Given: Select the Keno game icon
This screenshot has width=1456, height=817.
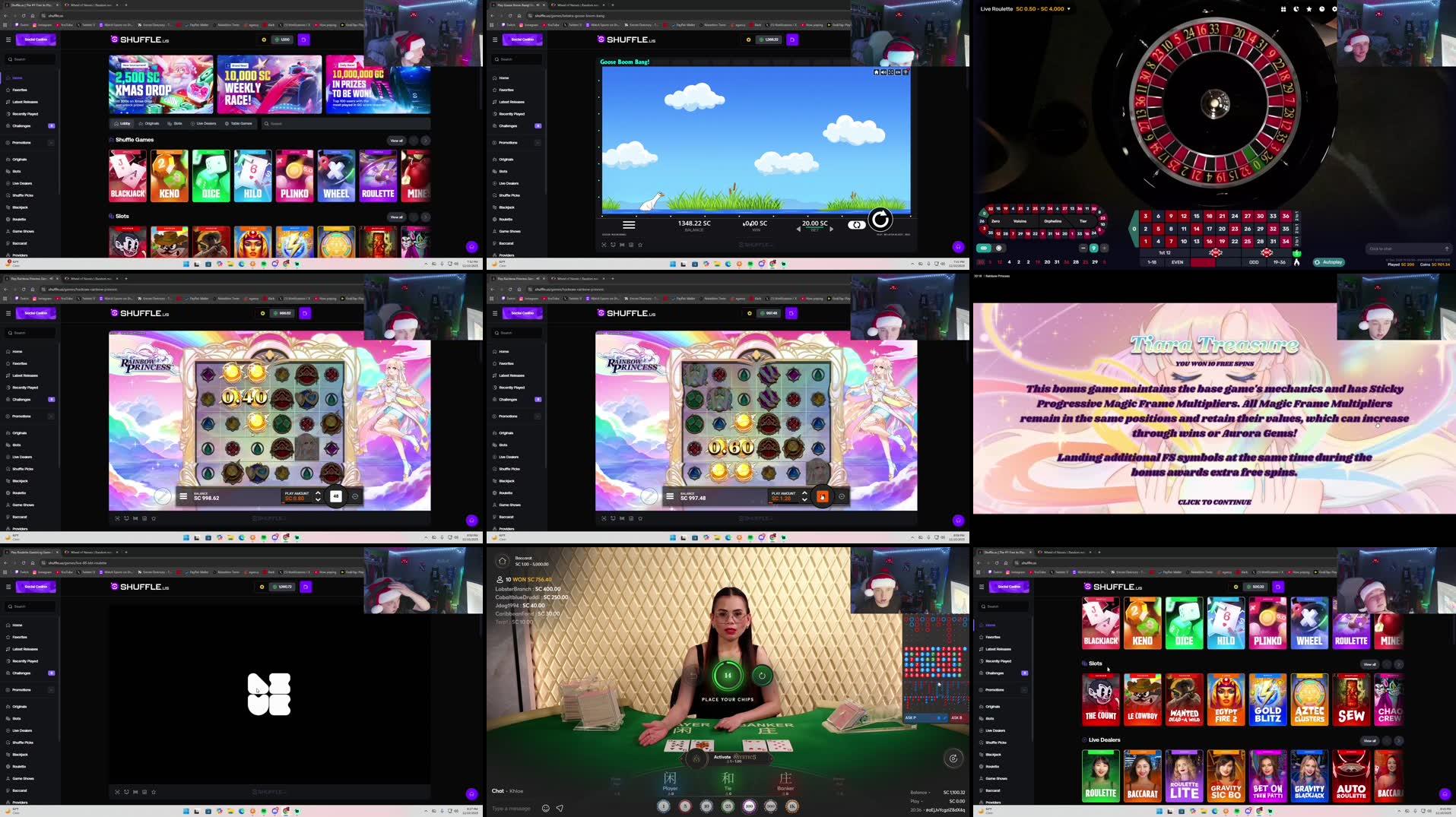Looking at the screenshot, I should pyautogui.click(x=169, y=176).
